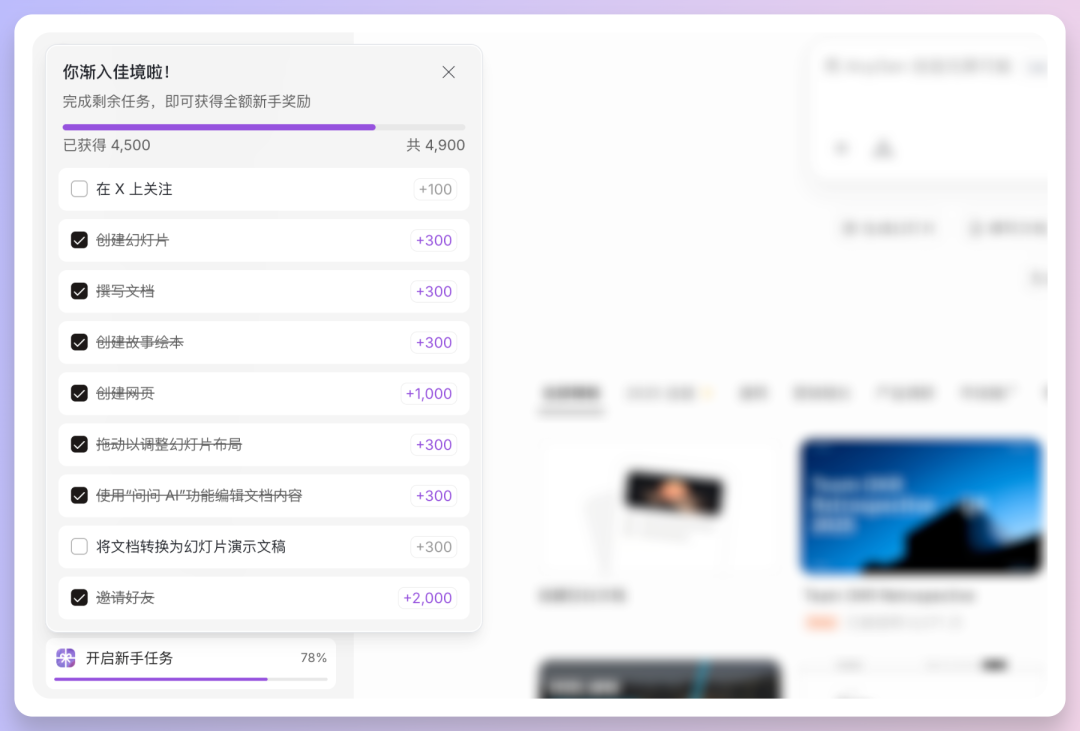Screen dimensions: 1080x731
Task: Check the 将文档转换为幻灯片演示文稿 checkbox
Action: pyautogui.click(x=79, y=547)
